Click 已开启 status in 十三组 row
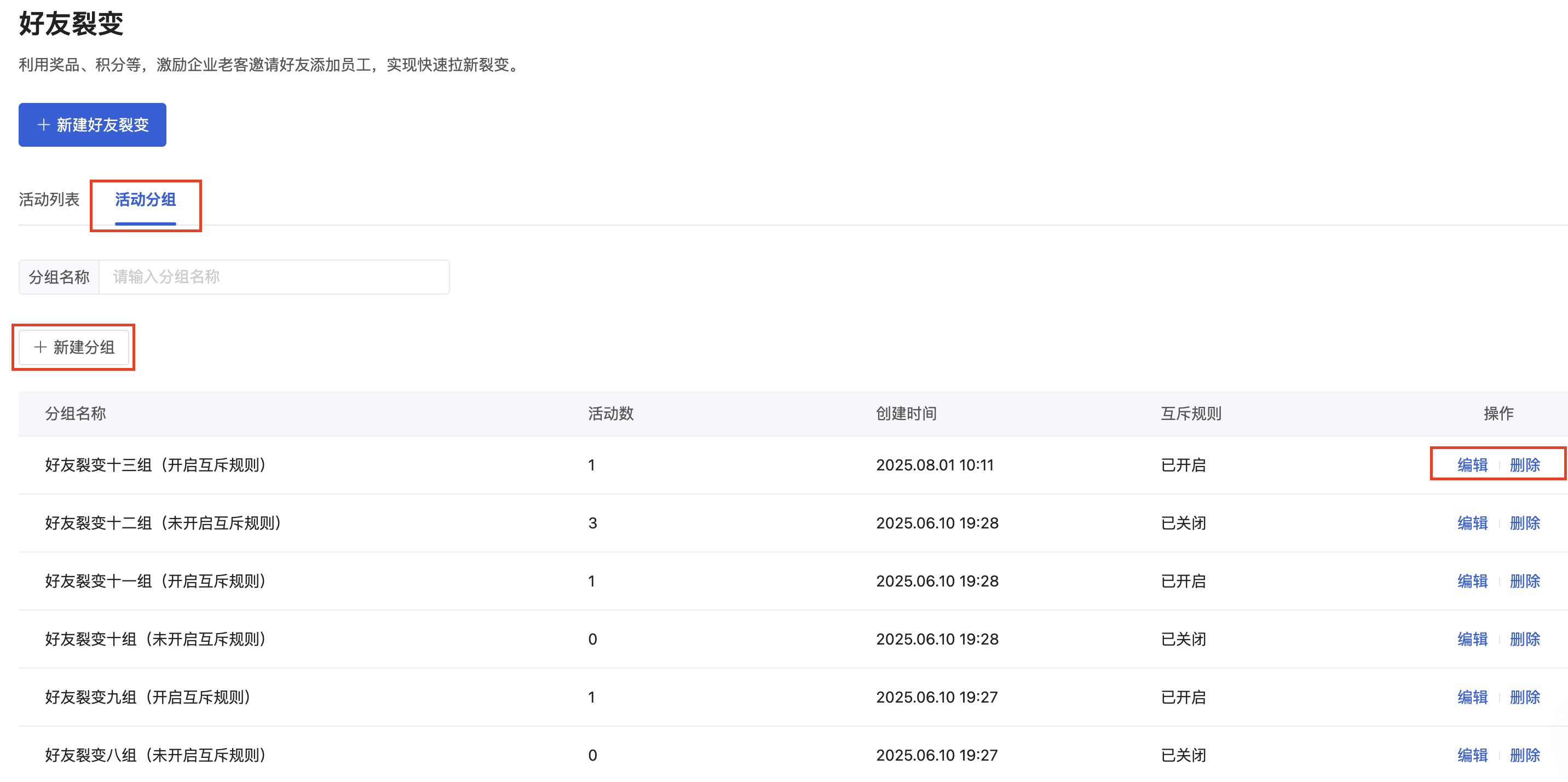Screen dimensions: 1568x782 [x=1183, y=465]
